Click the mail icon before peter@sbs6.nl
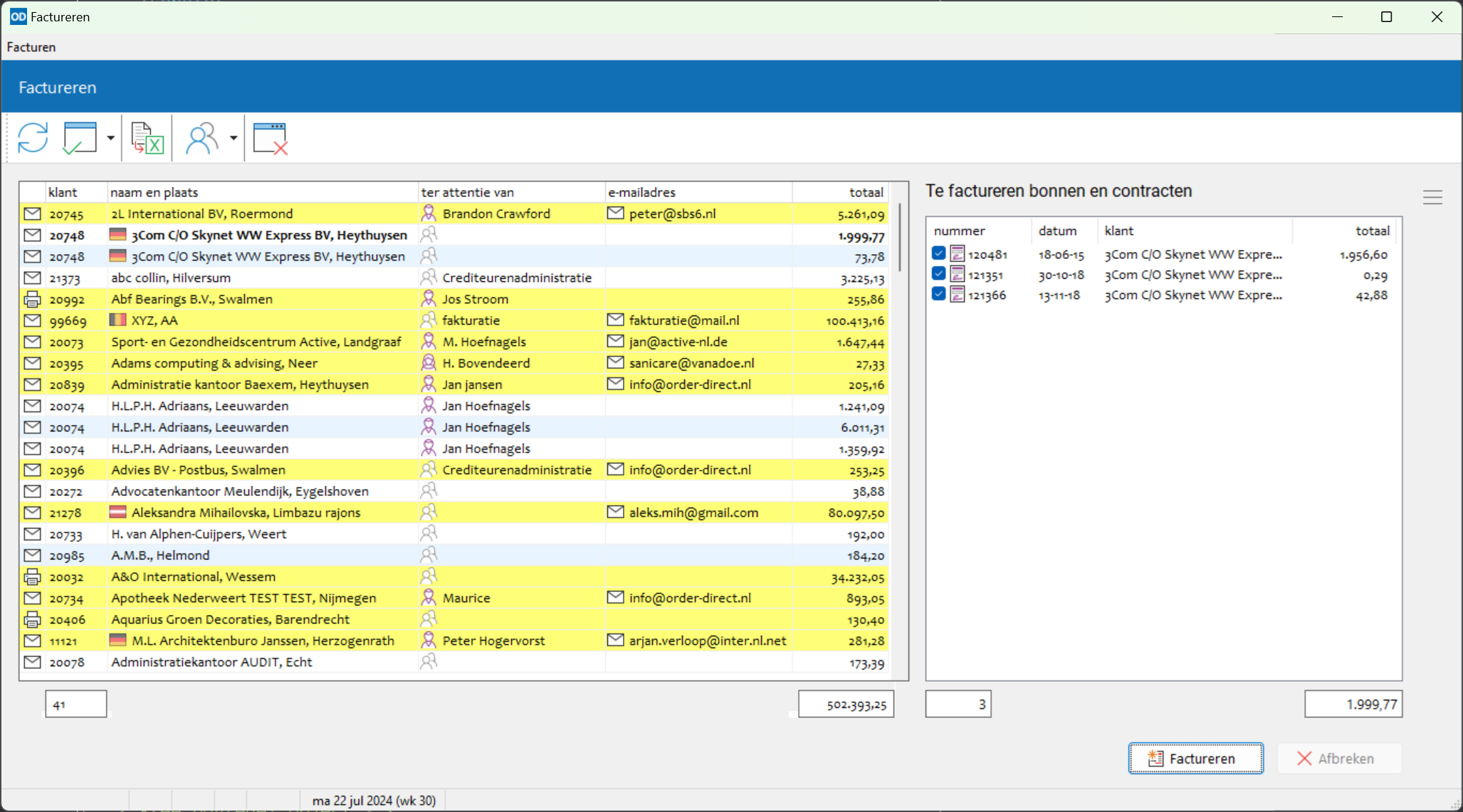This screenshot has height=812, width=1463. (x=615, y=213)
